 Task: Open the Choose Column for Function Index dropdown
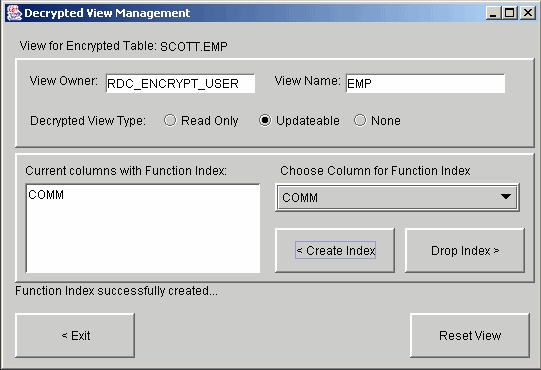click(397, 197)
